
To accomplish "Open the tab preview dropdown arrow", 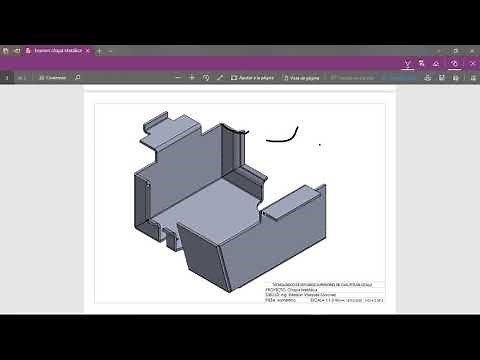I will click(110, 51).
